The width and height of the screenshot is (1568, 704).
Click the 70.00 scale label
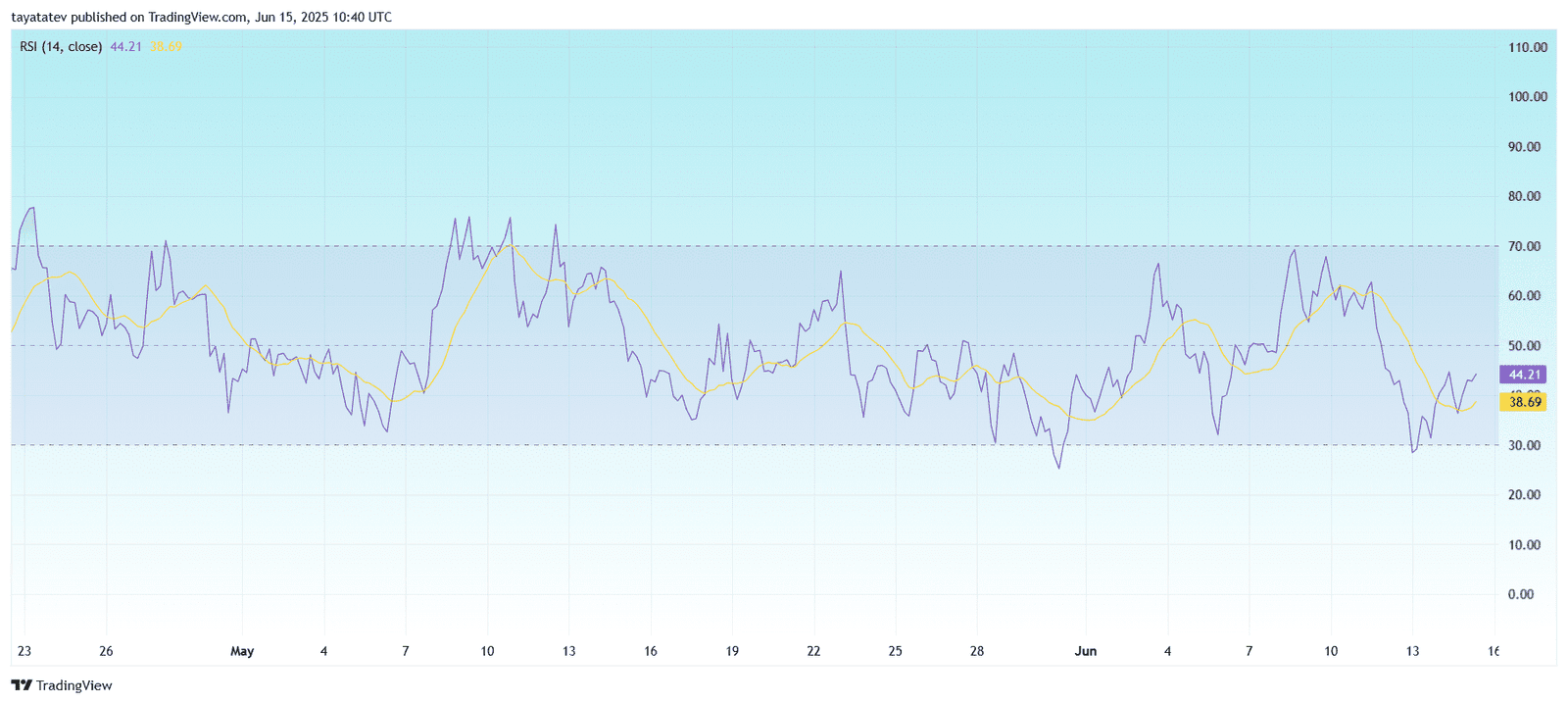(x=1524, y=246)
